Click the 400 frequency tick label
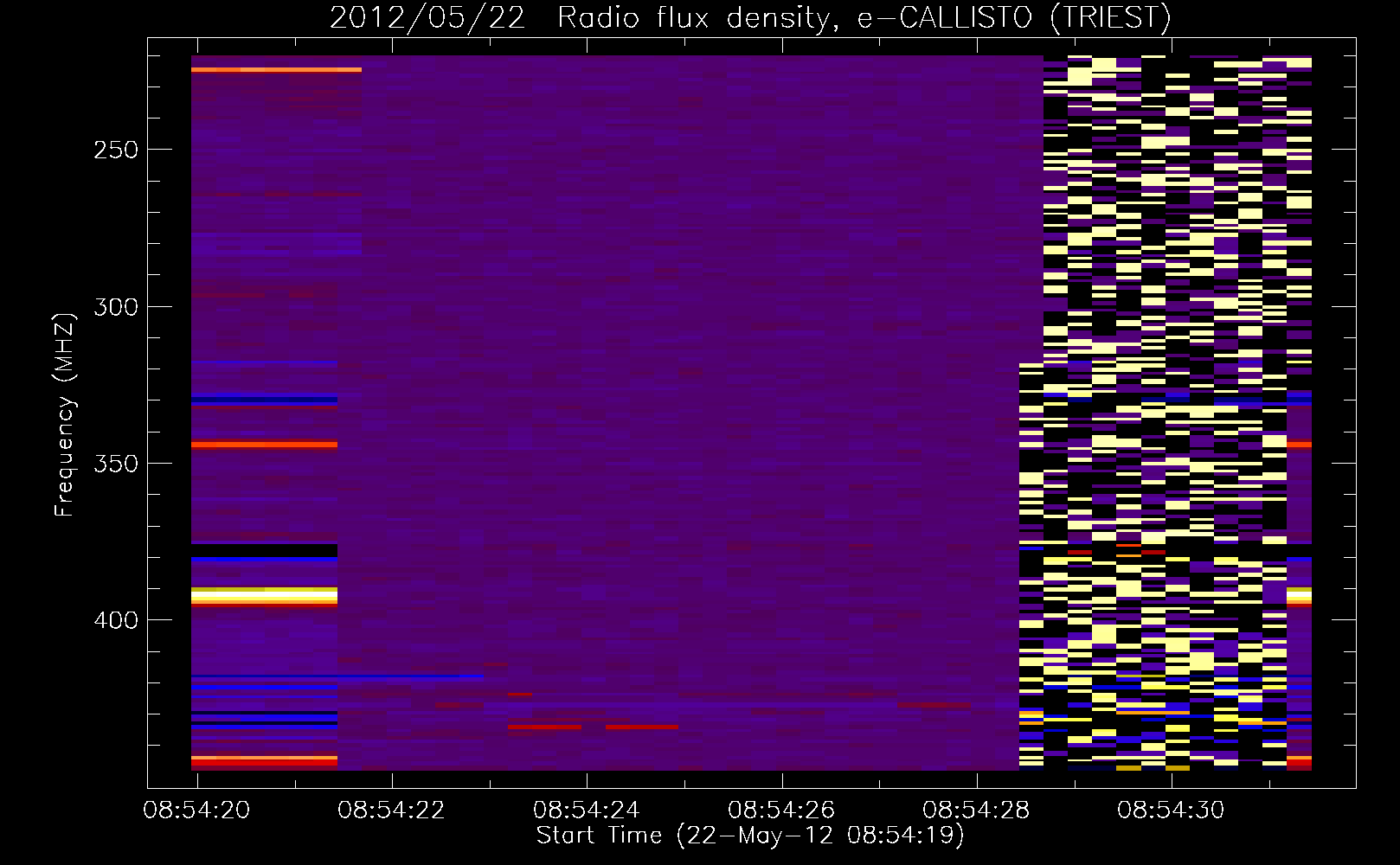 click(115, 621)
